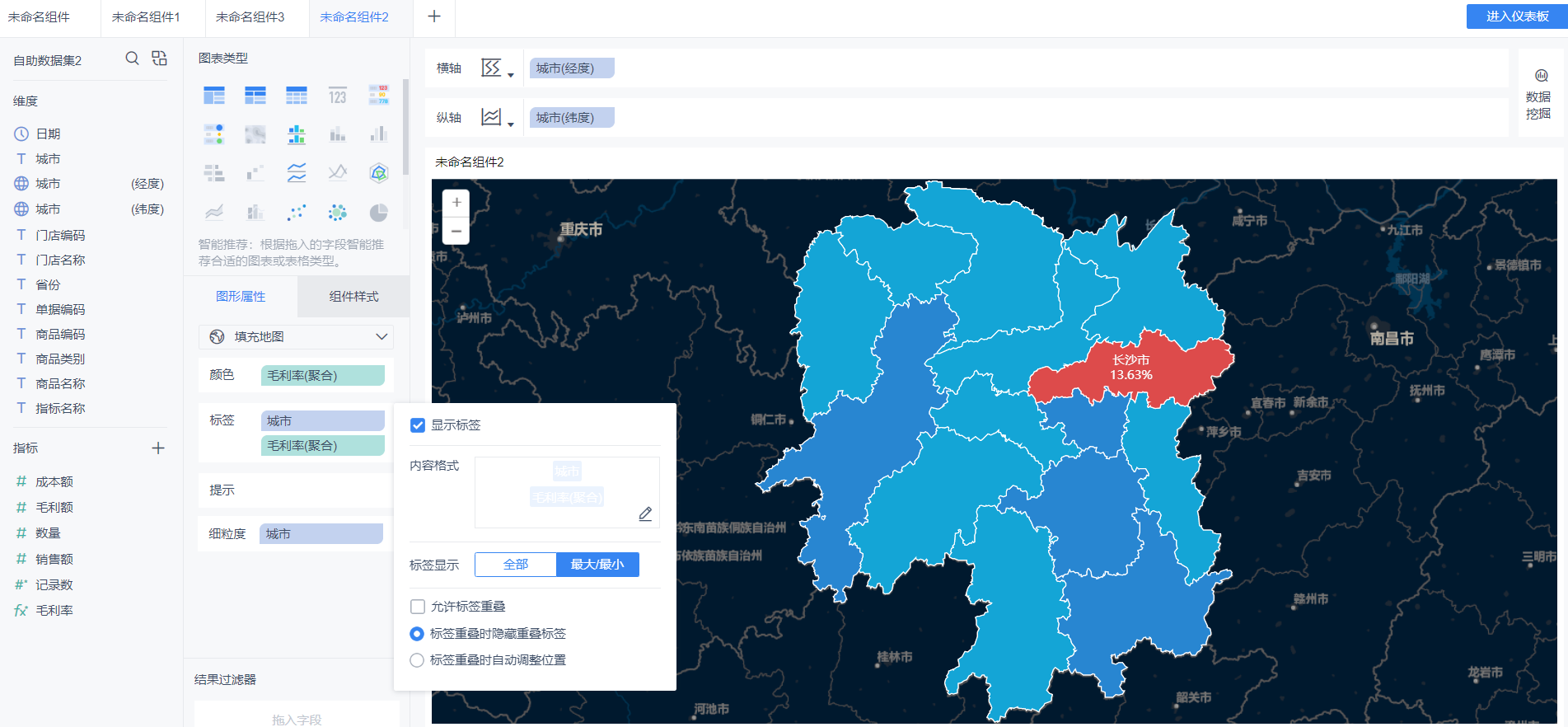The image size is (1568, 727).
Task: Expand the 纵轴 axis type dropdown
Action: (x=497, y=118)
